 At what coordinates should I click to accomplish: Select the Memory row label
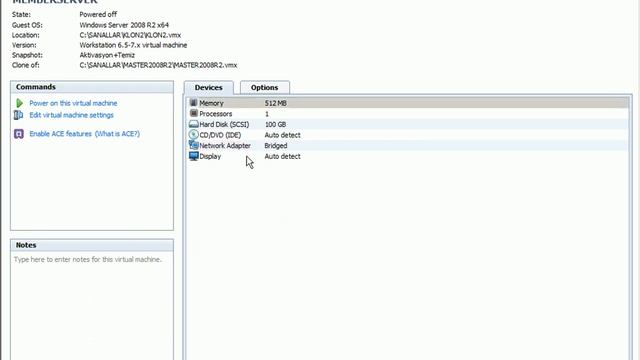coord(211,103)
